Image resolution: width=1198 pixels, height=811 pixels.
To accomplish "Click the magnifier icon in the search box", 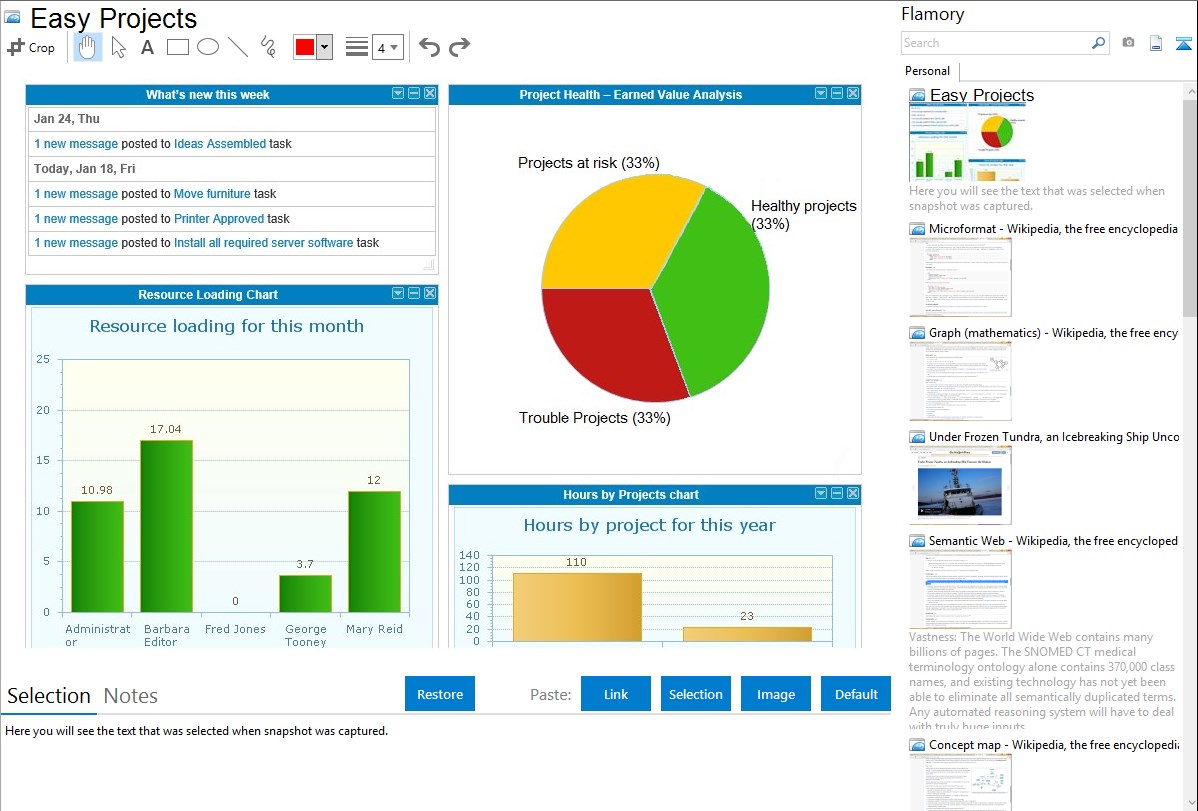I will pos(1098,43).
